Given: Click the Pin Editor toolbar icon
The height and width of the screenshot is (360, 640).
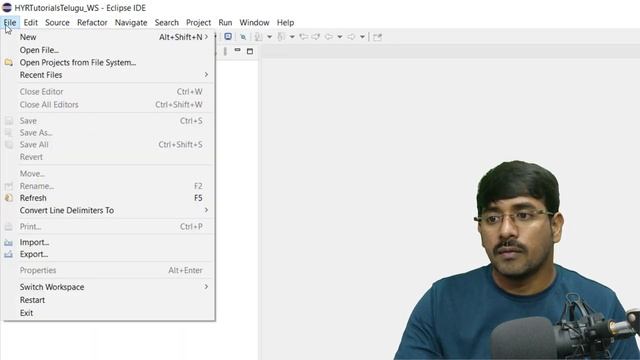Looking at the screenshot, I should point(378,37).
